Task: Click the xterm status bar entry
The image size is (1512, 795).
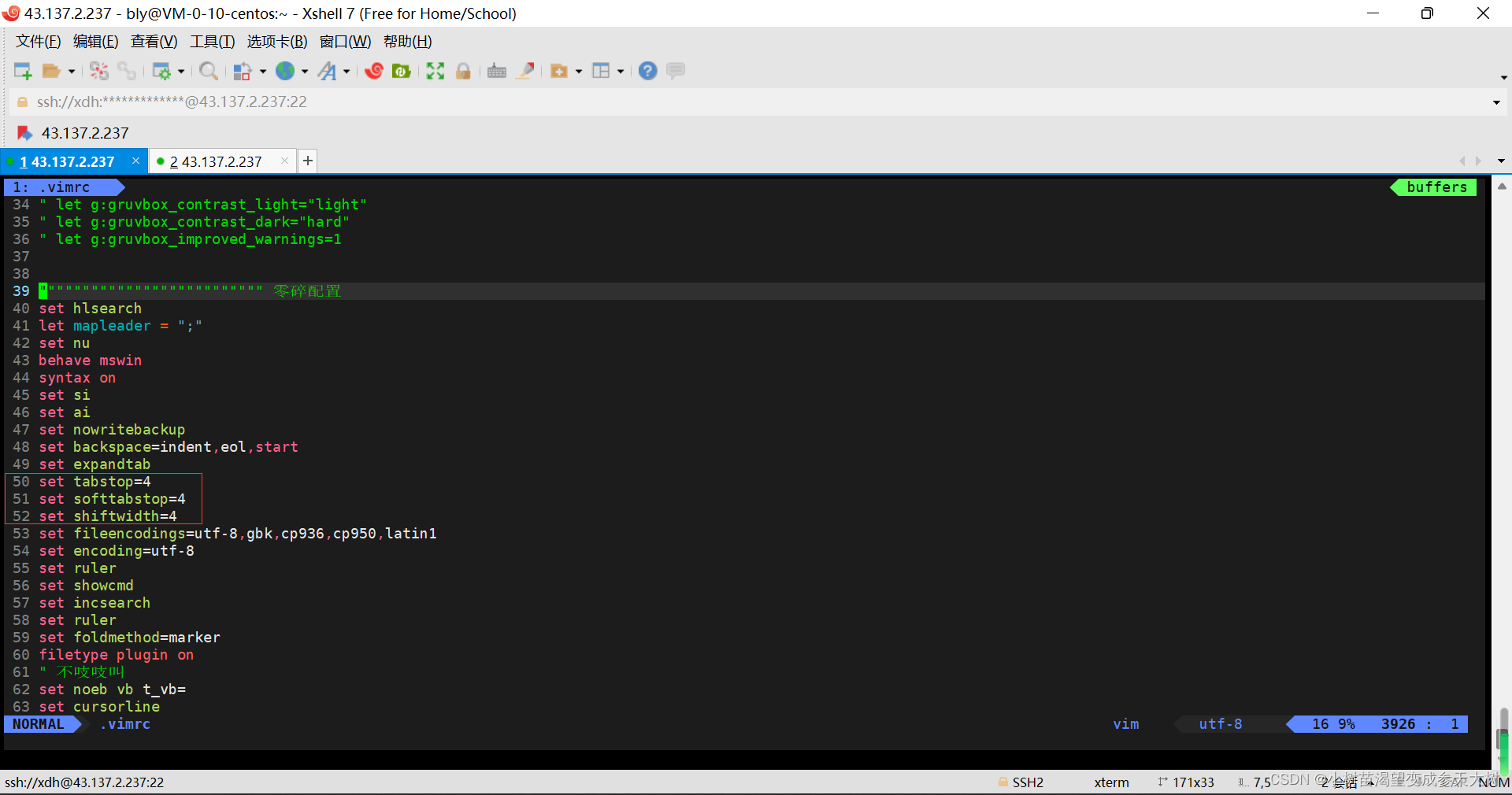Action: pyautogui.click(x=1111, y=782)
